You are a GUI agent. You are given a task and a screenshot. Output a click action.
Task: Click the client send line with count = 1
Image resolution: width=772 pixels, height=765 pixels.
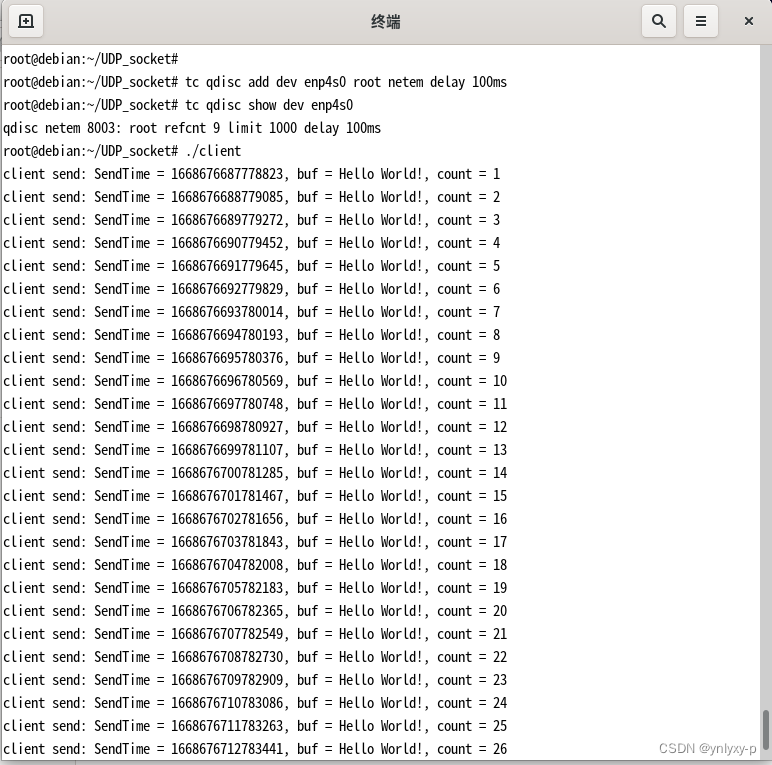[x=252, y=174]
